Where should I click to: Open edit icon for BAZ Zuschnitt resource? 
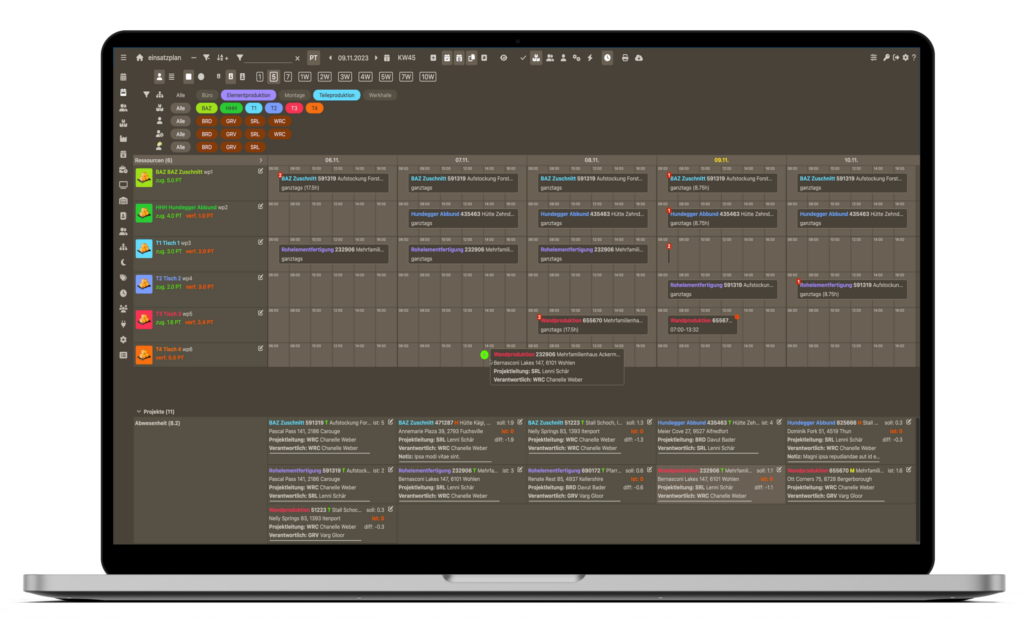tap(260, 172)
